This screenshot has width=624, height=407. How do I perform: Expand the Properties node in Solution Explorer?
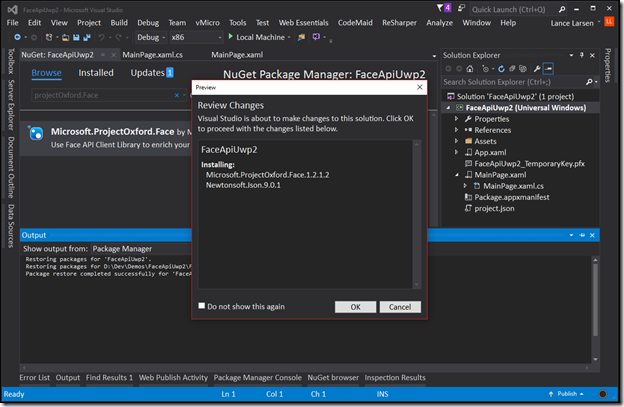point(456,119)
